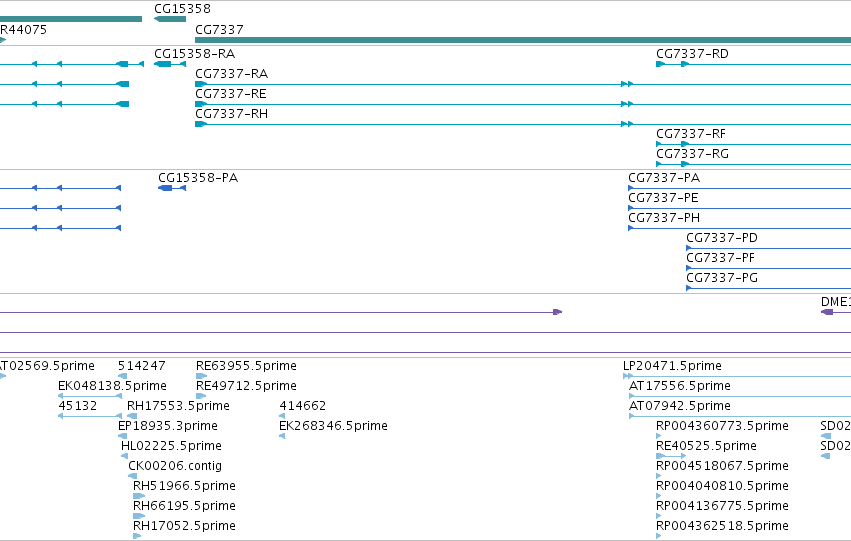Viewport: 851px width, 541px height.
Task: Click the RP004362518.5prime EST label
Action: (722, 527)
